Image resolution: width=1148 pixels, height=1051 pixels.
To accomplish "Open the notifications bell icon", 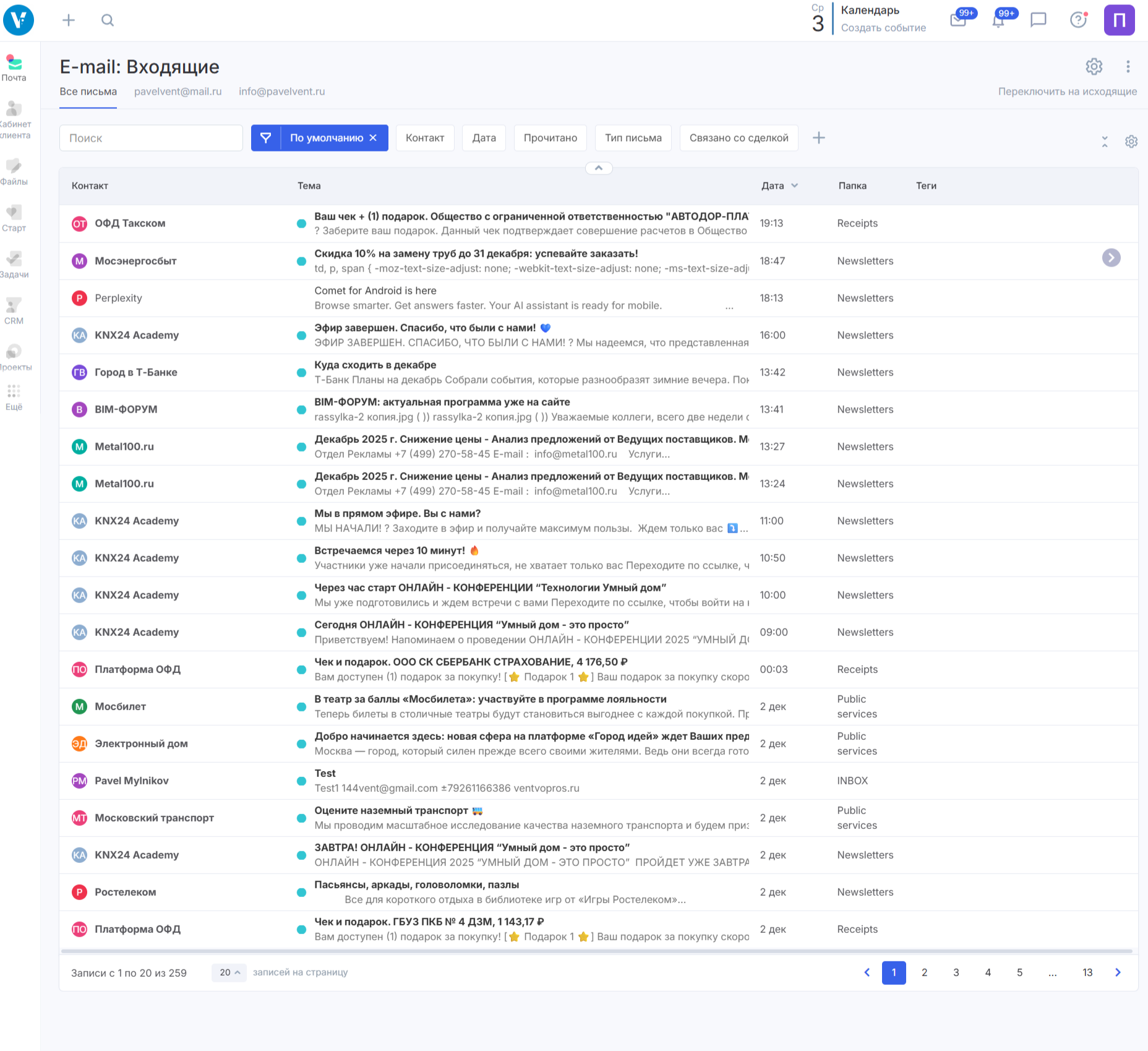I will tap(998, 20).
